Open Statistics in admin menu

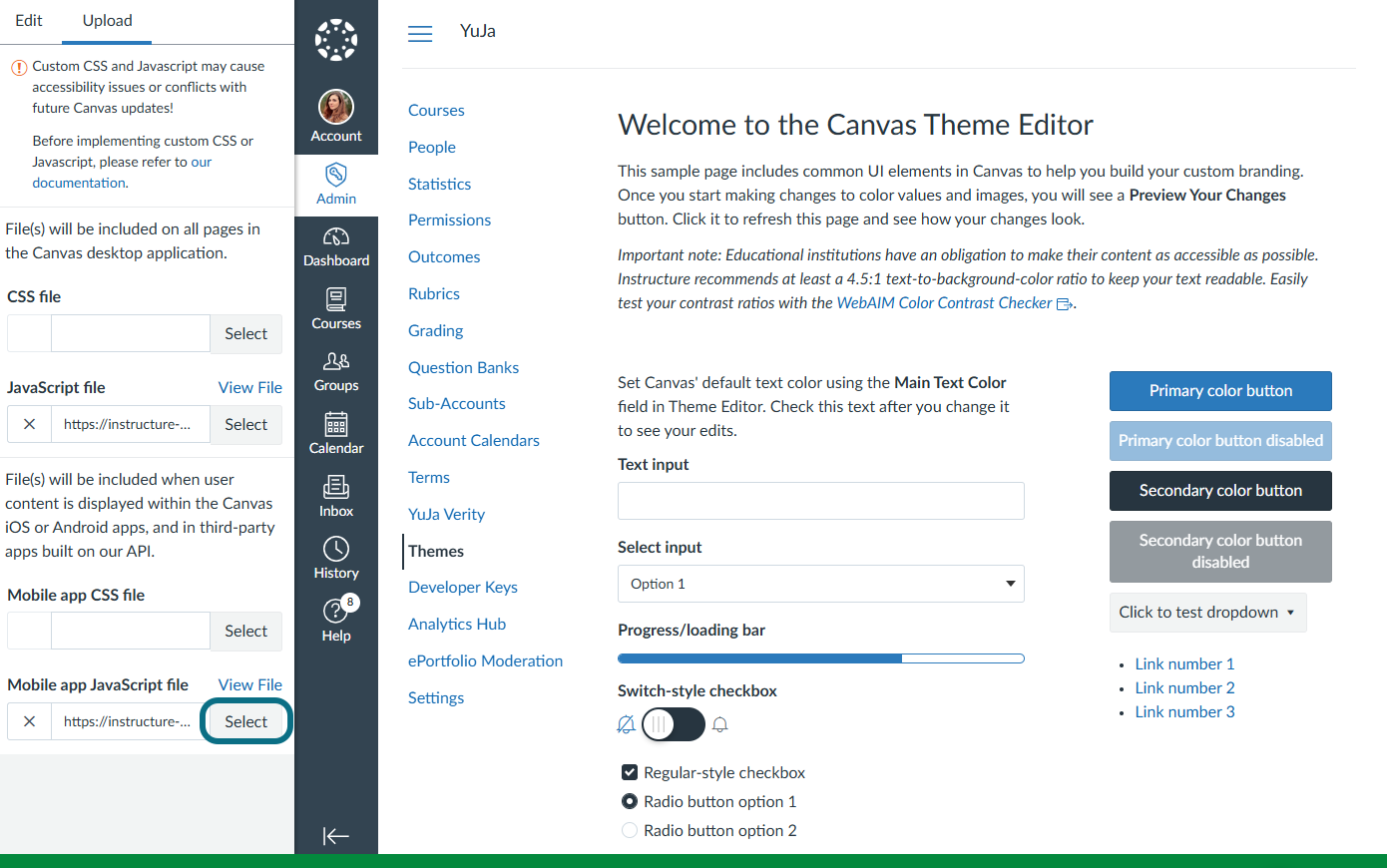pyautogui.click(x=439, y=184)
